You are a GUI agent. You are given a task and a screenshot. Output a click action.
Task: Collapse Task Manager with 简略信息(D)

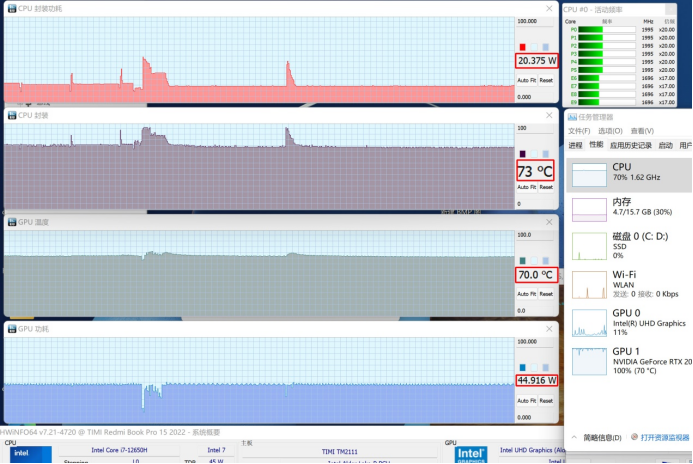(x=597, y=437)
